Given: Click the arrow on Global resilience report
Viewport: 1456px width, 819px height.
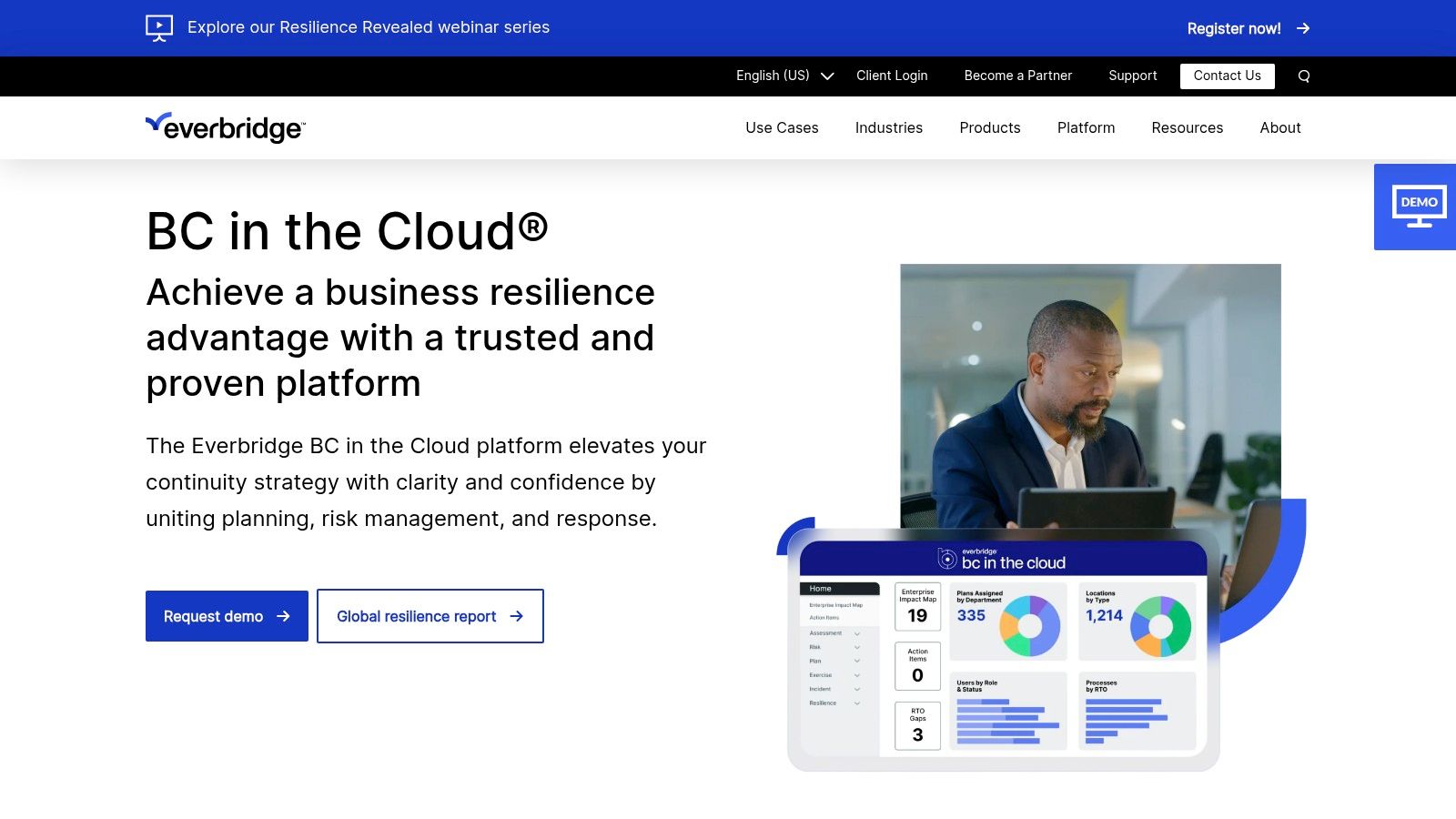Looking at the screenshot, I should [x=515, y=616].
